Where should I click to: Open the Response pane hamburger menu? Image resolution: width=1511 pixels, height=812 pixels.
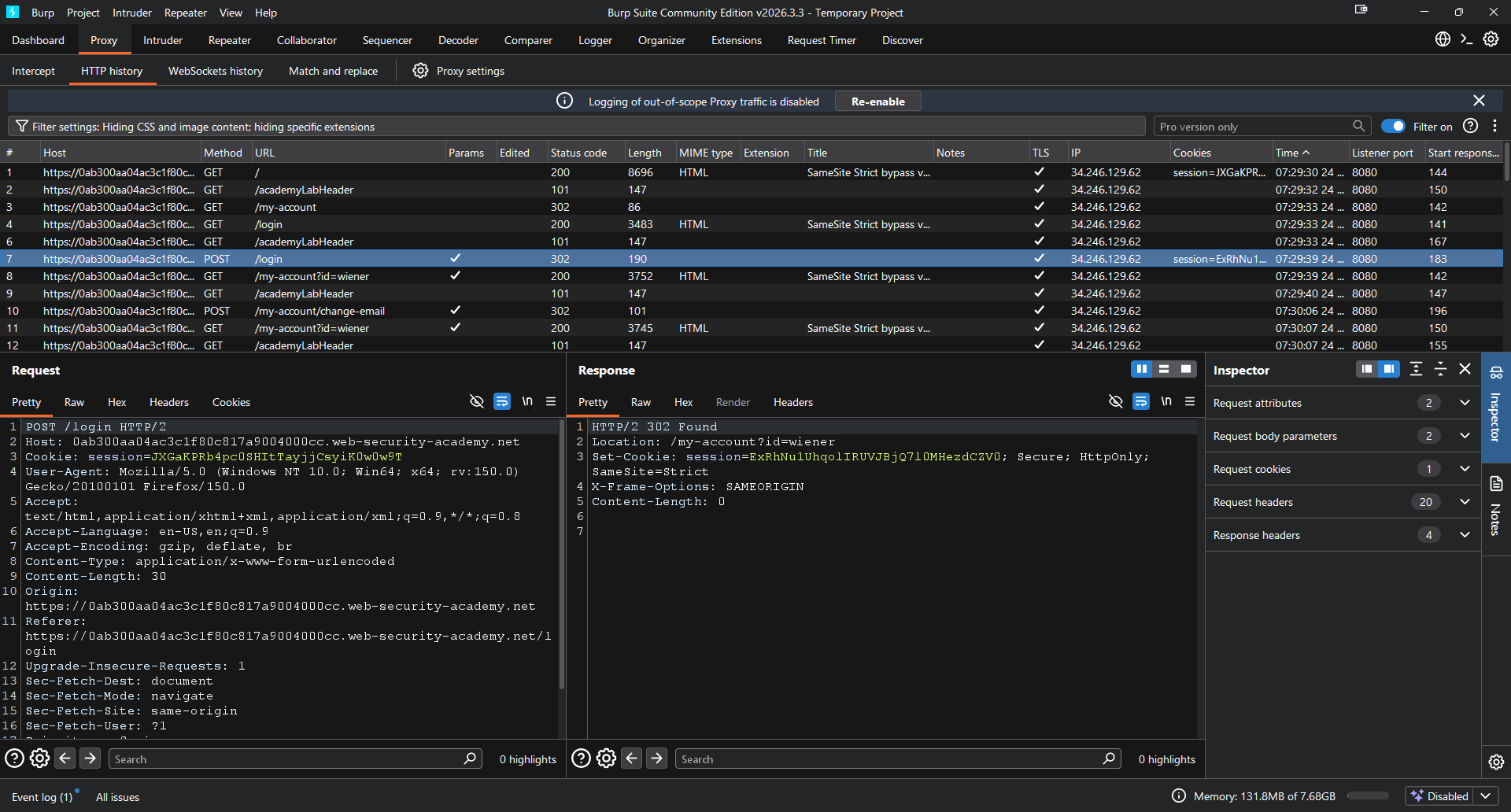[x=1190, y=401]
